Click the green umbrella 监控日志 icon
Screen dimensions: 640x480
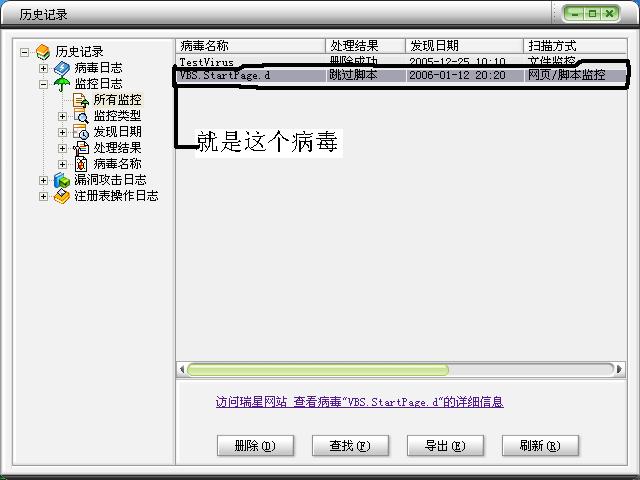pyautogui.click(x=62, y=84)
